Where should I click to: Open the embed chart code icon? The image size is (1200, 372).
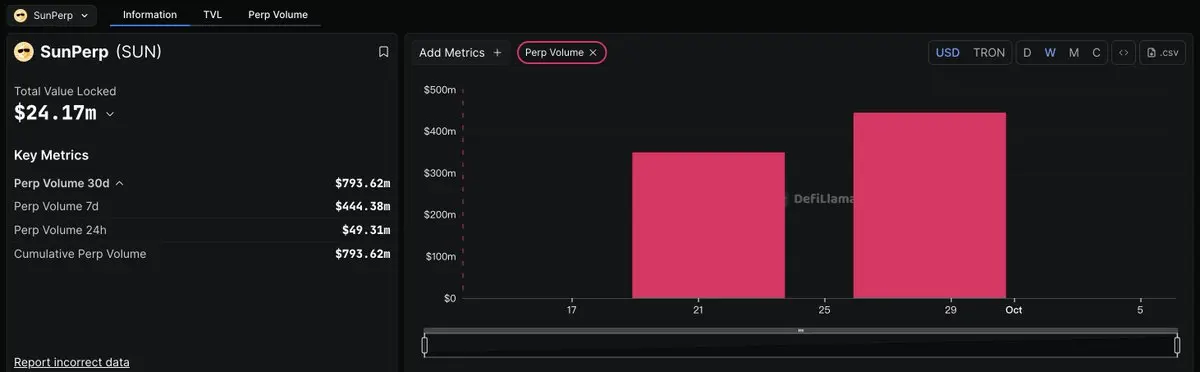pyautogui.click(x=1123, y=53)
